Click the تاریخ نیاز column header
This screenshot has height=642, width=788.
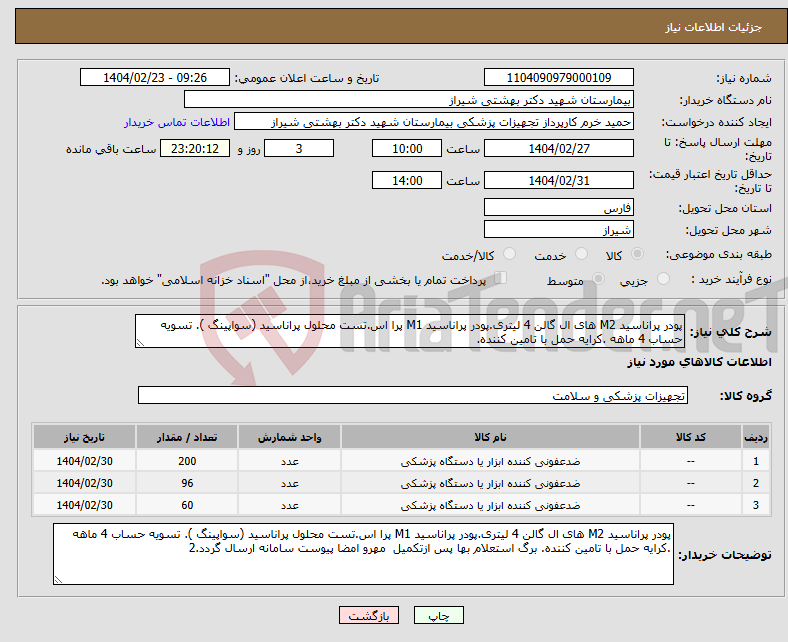pyautogui.click(x=84, y=437)
